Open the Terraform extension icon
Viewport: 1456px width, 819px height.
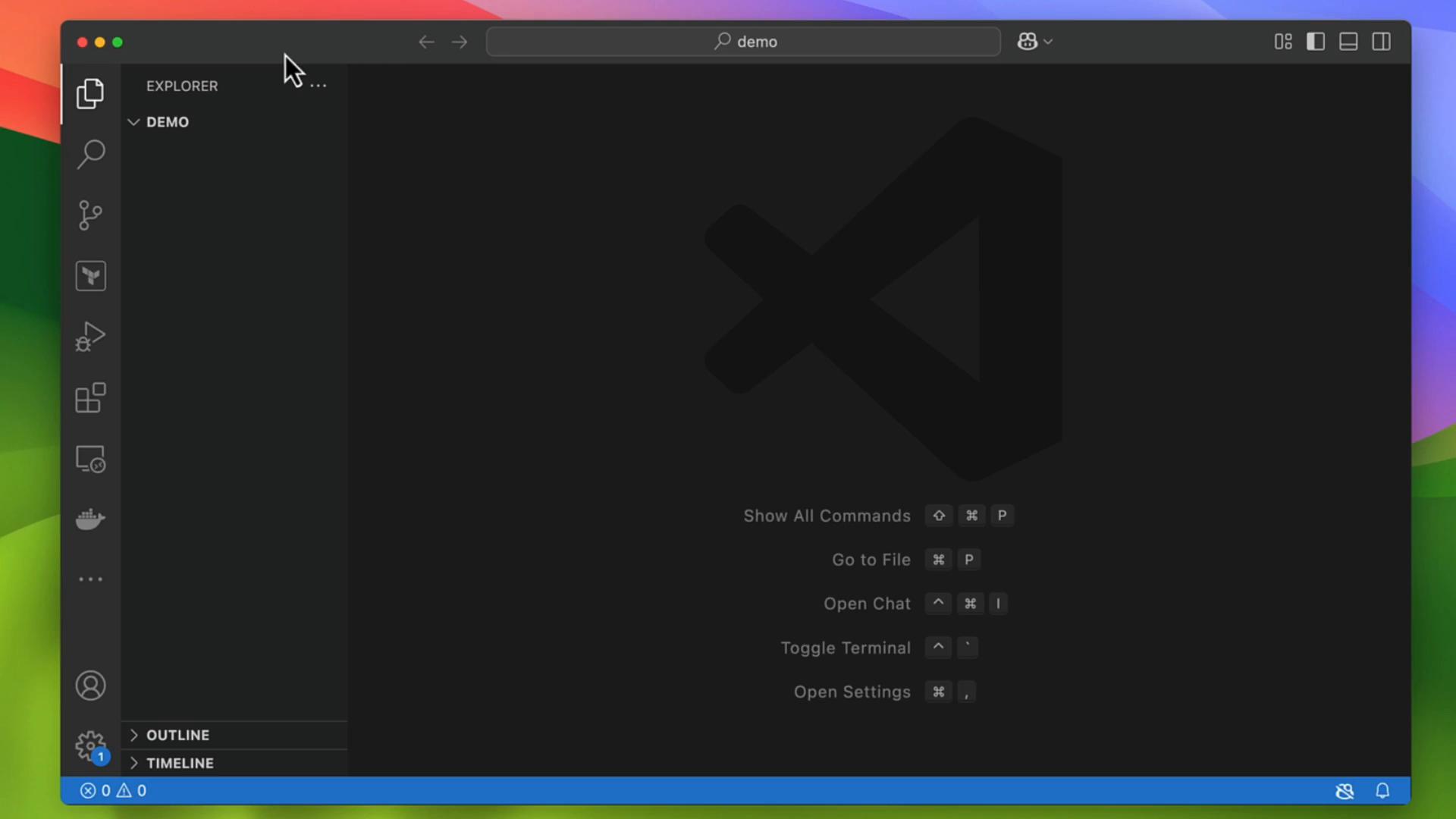90,276
